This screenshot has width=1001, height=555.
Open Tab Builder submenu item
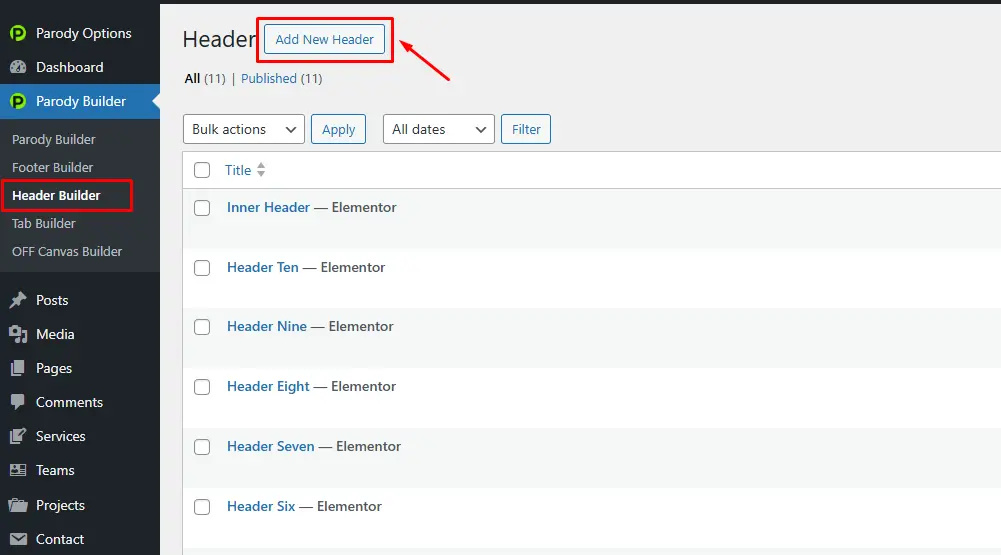click(x=43, y=224)
